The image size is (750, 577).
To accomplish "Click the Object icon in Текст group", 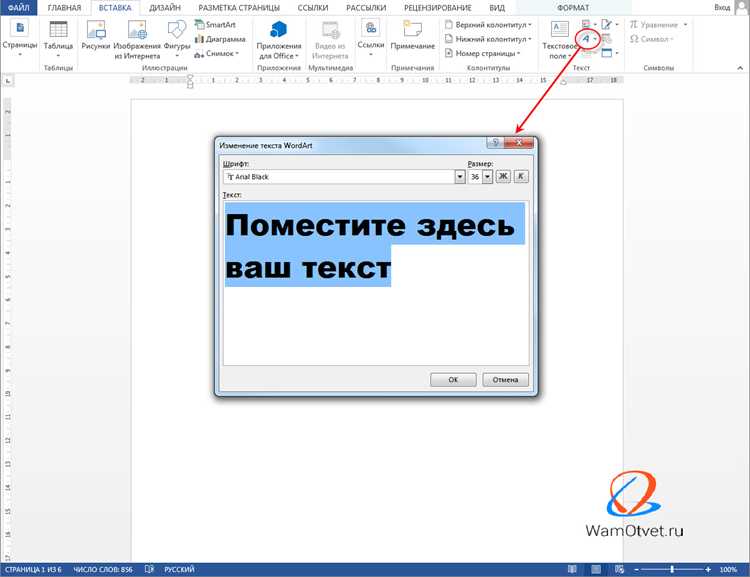I will coord(609,53).
